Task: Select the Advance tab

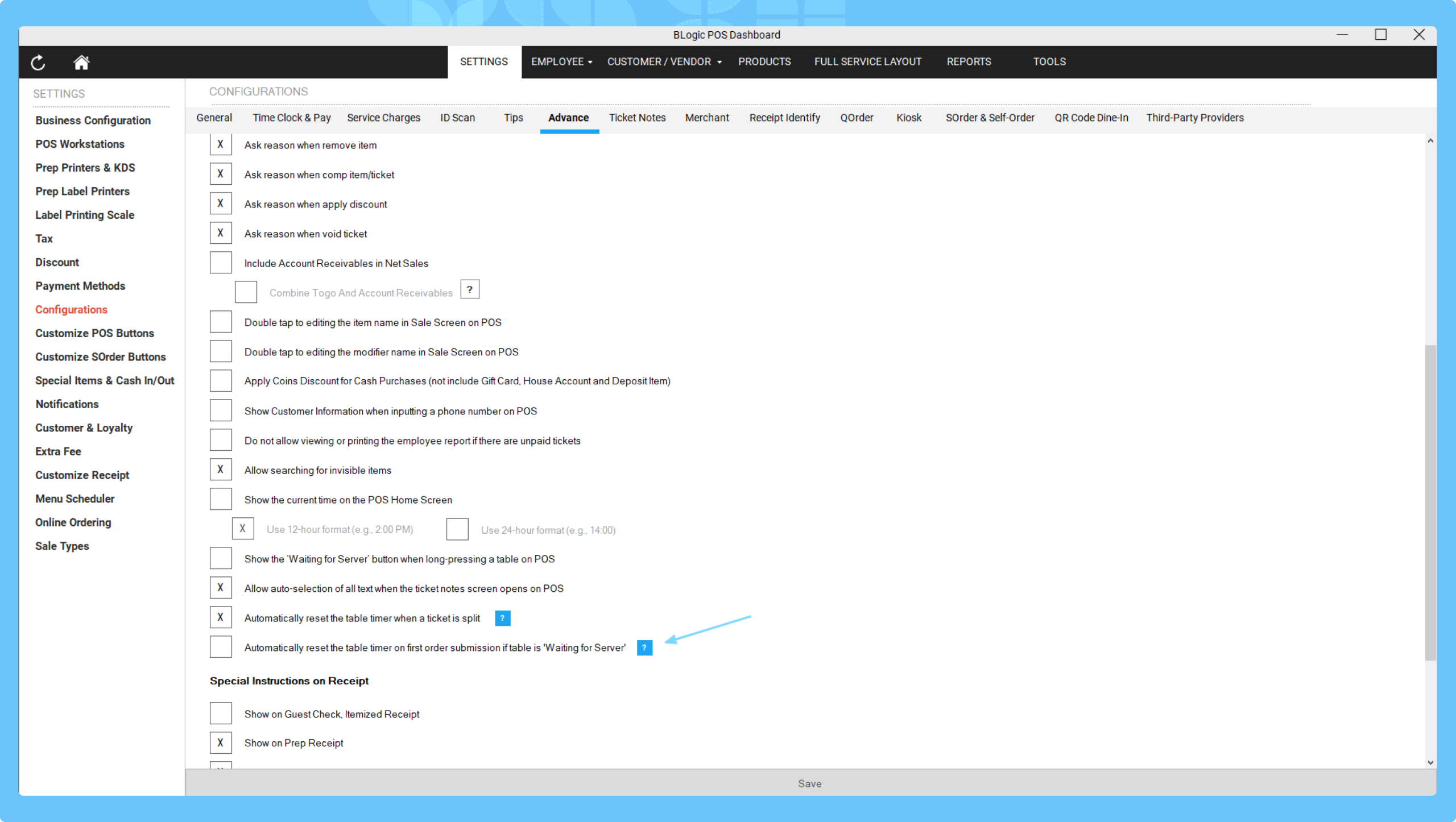Action: [569, 118]
